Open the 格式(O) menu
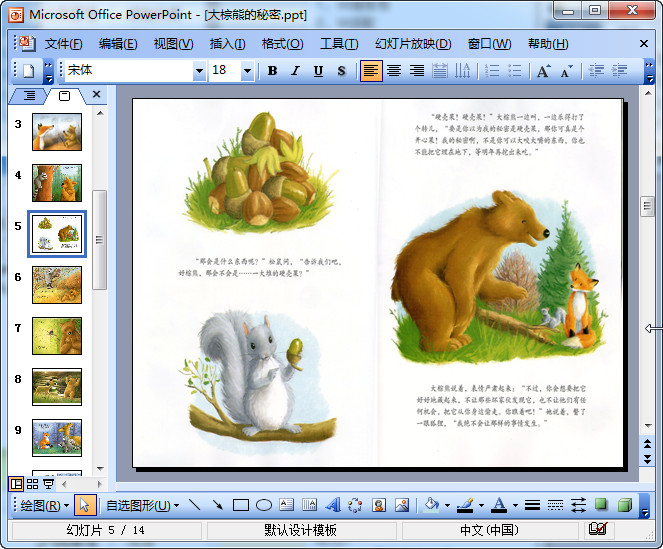This screenshot has height=549, width=663. tap(282, 44)
